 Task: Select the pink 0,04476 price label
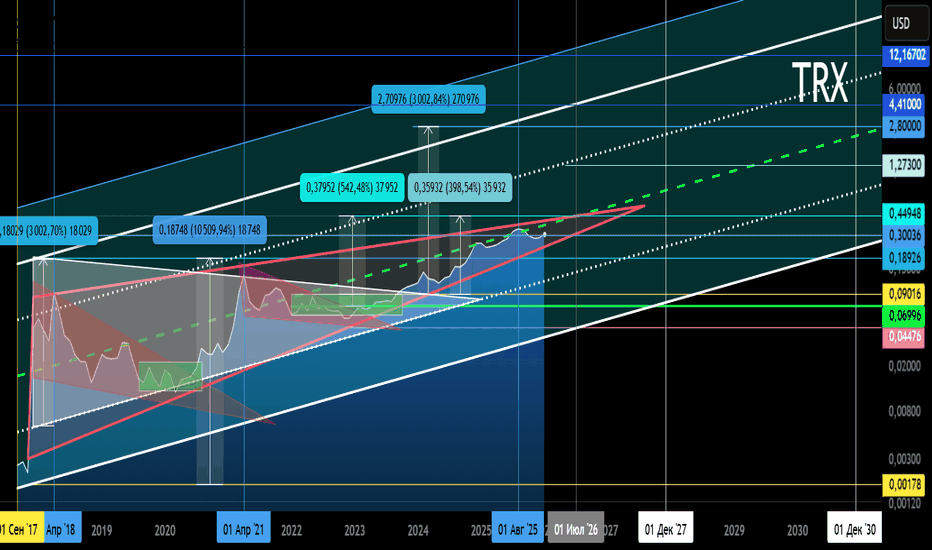905,337
